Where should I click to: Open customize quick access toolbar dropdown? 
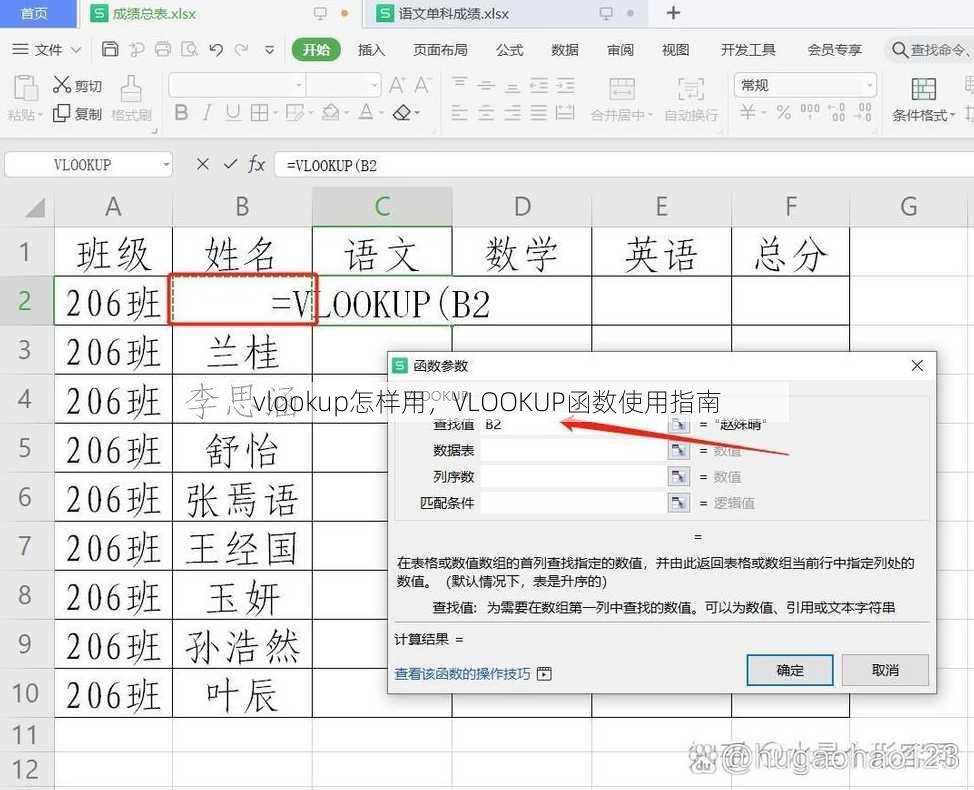pyautogui.click(x=270, y=50)
